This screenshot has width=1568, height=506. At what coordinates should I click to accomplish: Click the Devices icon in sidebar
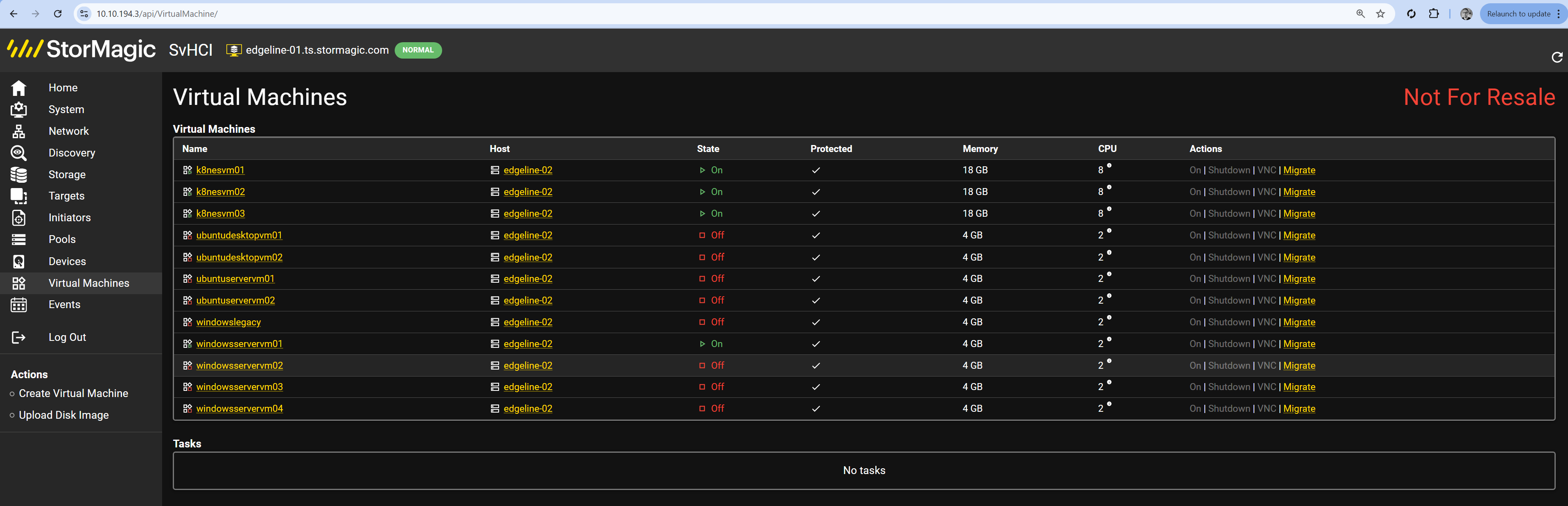[x=19, y=261]
